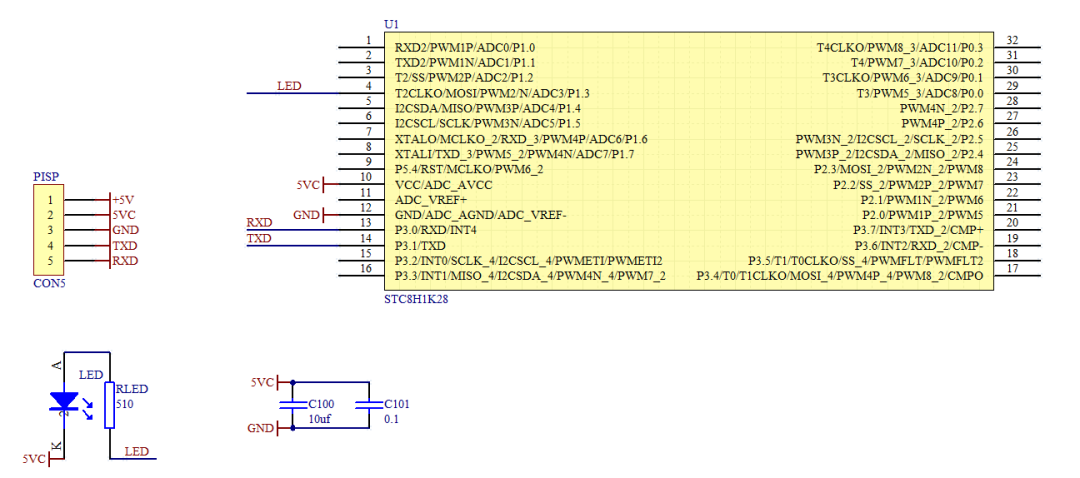Select the C100 capacitor symbol

(x=294, y=404)
